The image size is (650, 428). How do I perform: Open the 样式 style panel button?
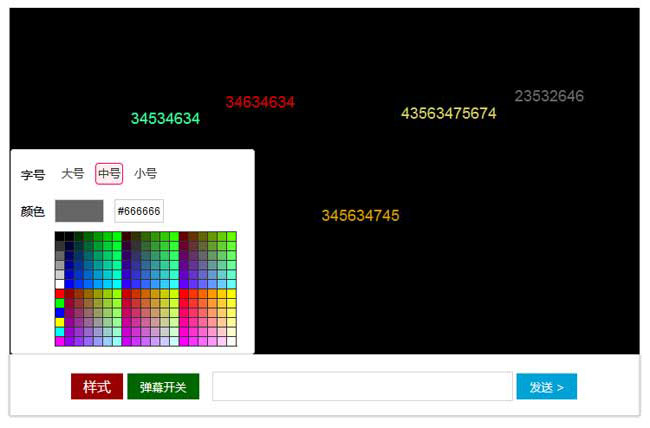(97, 387)
